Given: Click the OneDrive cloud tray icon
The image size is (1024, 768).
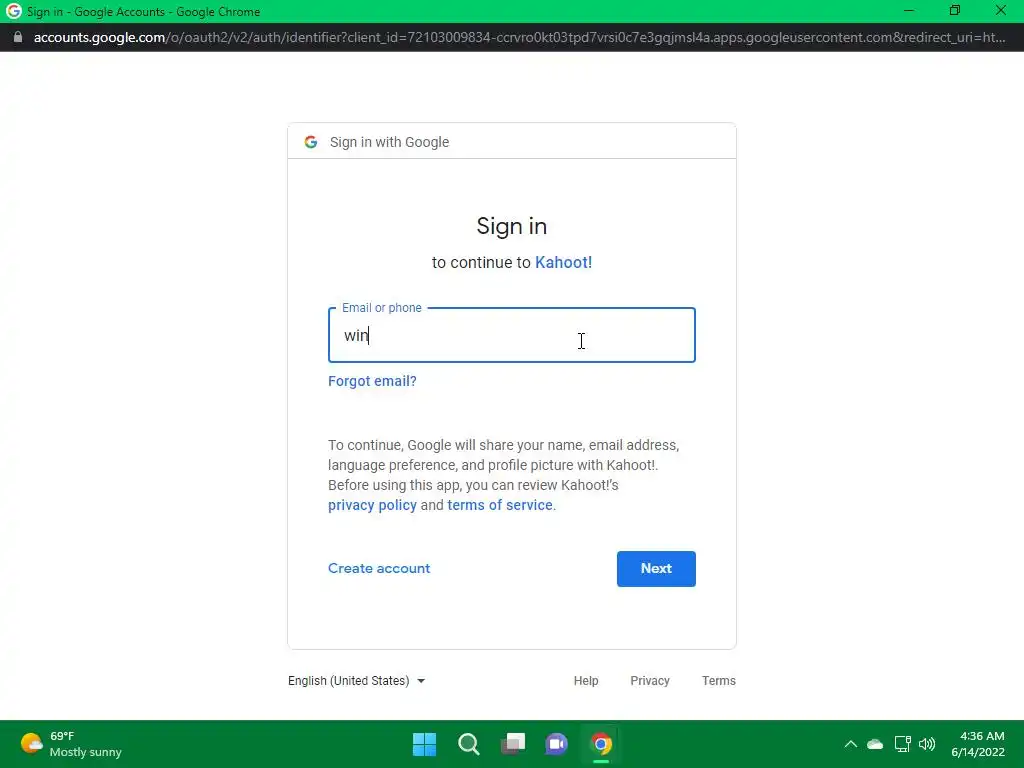Looking at the screenshot, I should click(x=875, y=744).
